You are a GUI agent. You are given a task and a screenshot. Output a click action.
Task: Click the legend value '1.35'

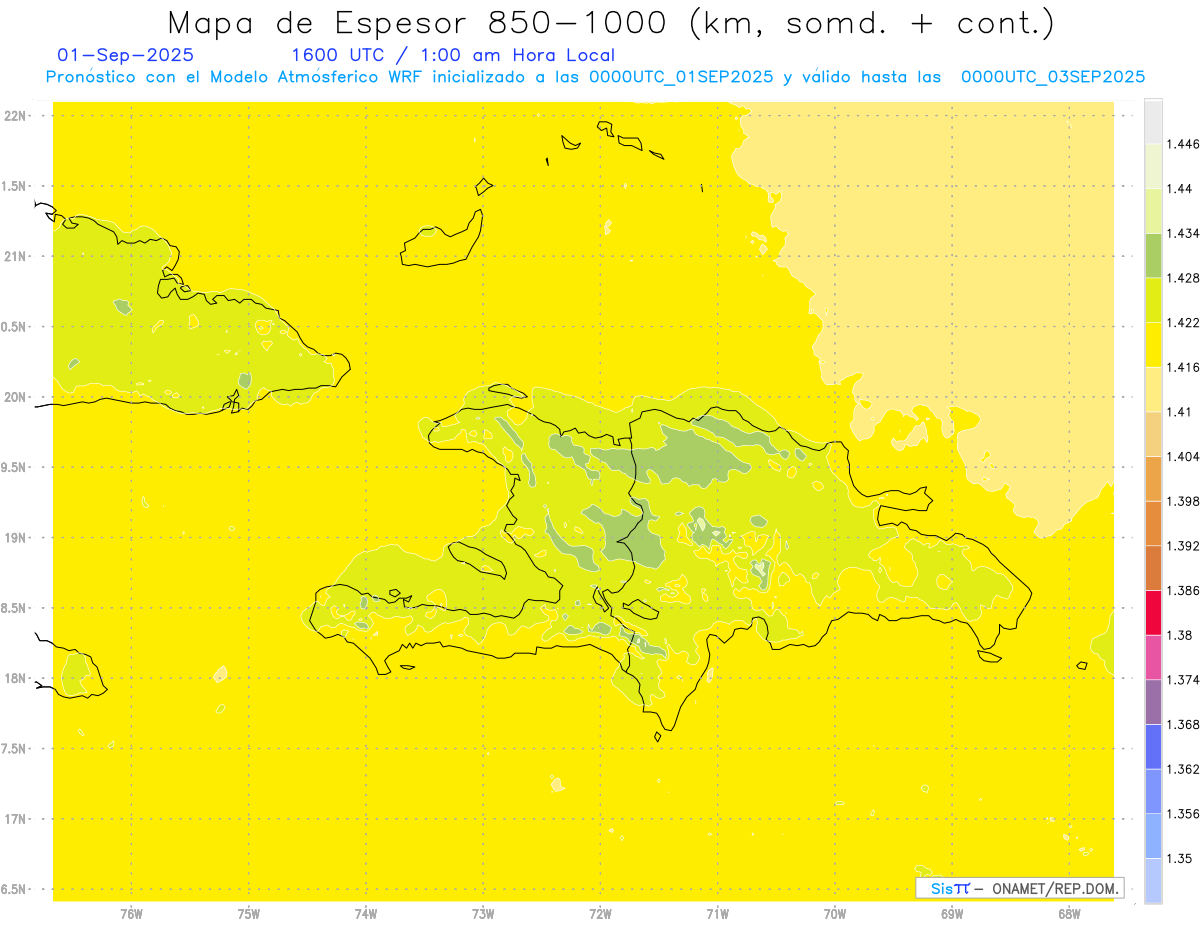tap(1182, 858)
